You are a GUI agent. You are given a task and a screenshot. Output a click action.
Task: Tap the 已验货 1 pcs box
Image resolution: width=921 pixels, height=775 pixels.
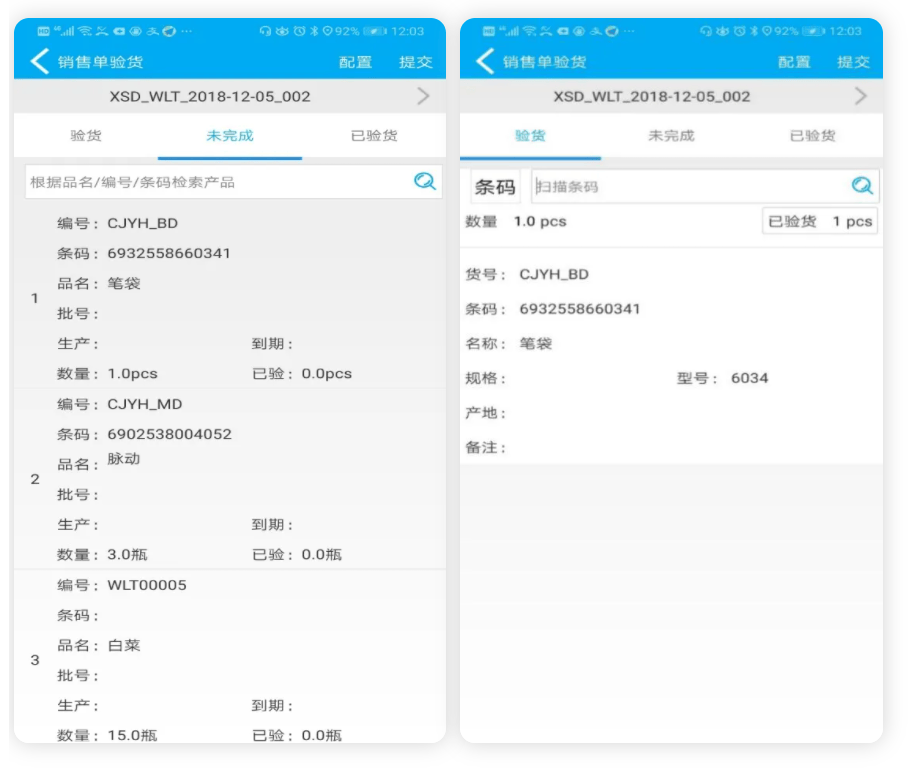pyautogui.click(x=820, y=222)
